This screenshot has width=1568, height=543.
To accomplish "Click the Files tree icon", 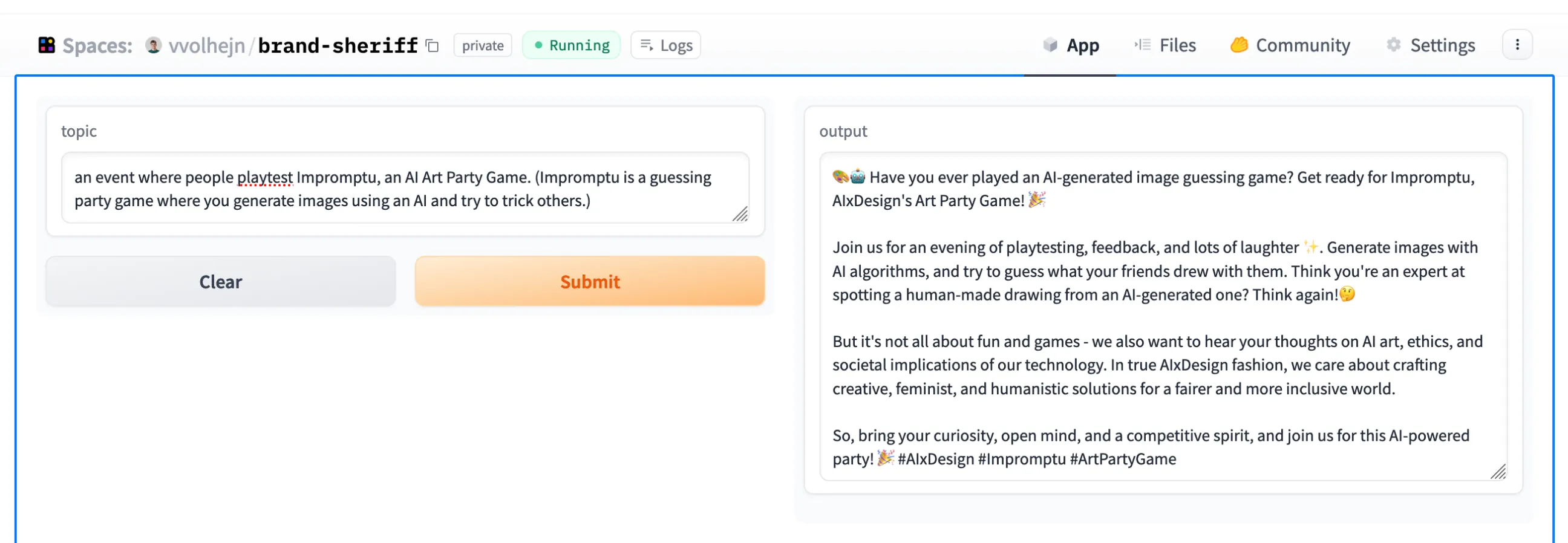I will pos(1143,45).
